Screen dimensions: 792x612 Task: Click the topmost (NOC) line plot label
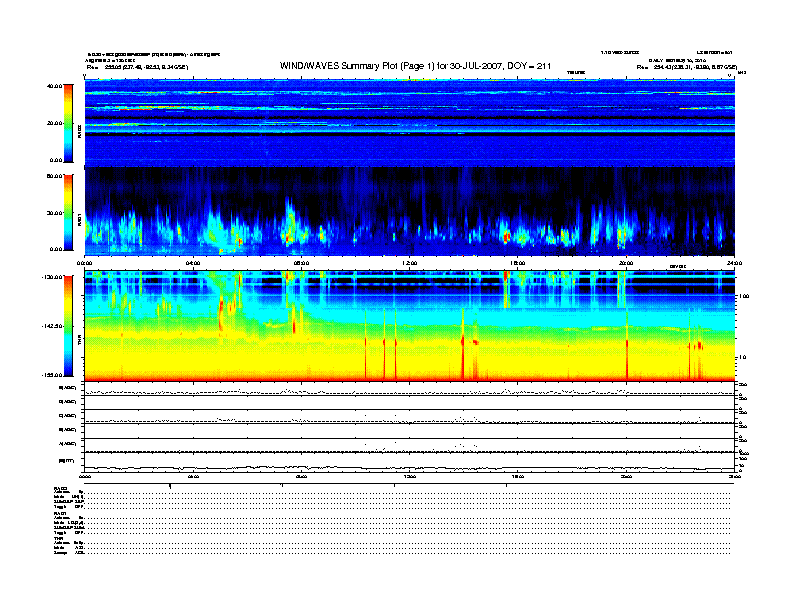(x=68, y=388)
